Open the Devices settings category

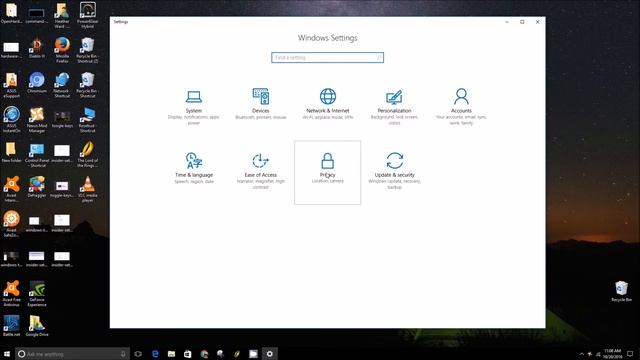(261, 104)
